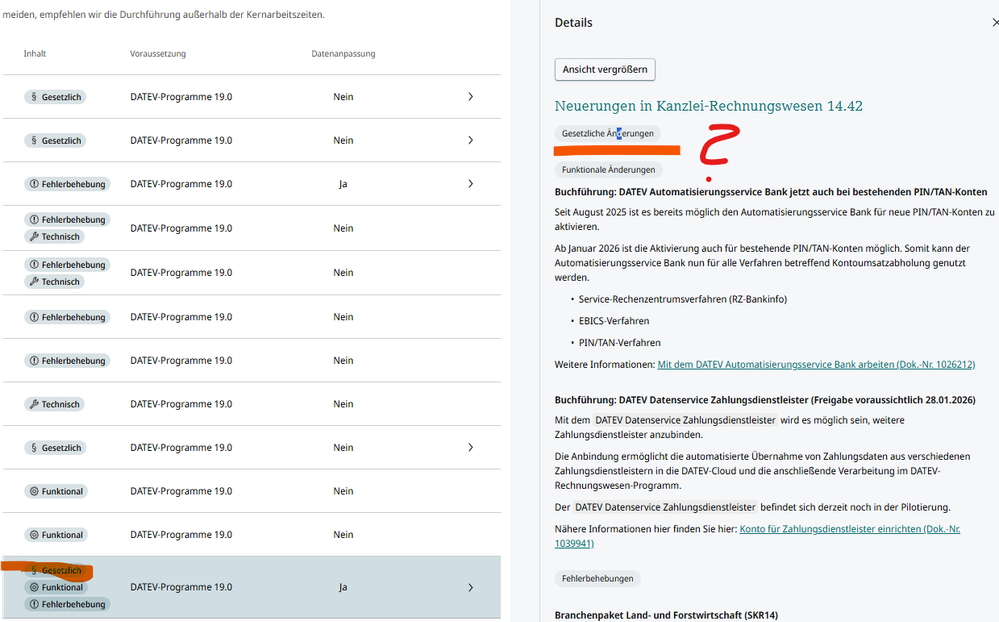Image resolution: width=999 pixels, height=622 pixels.
Task: Expand the topmost Gesetzlich row via its chevron
Action: pyautogui.click(x=470, y=97)
